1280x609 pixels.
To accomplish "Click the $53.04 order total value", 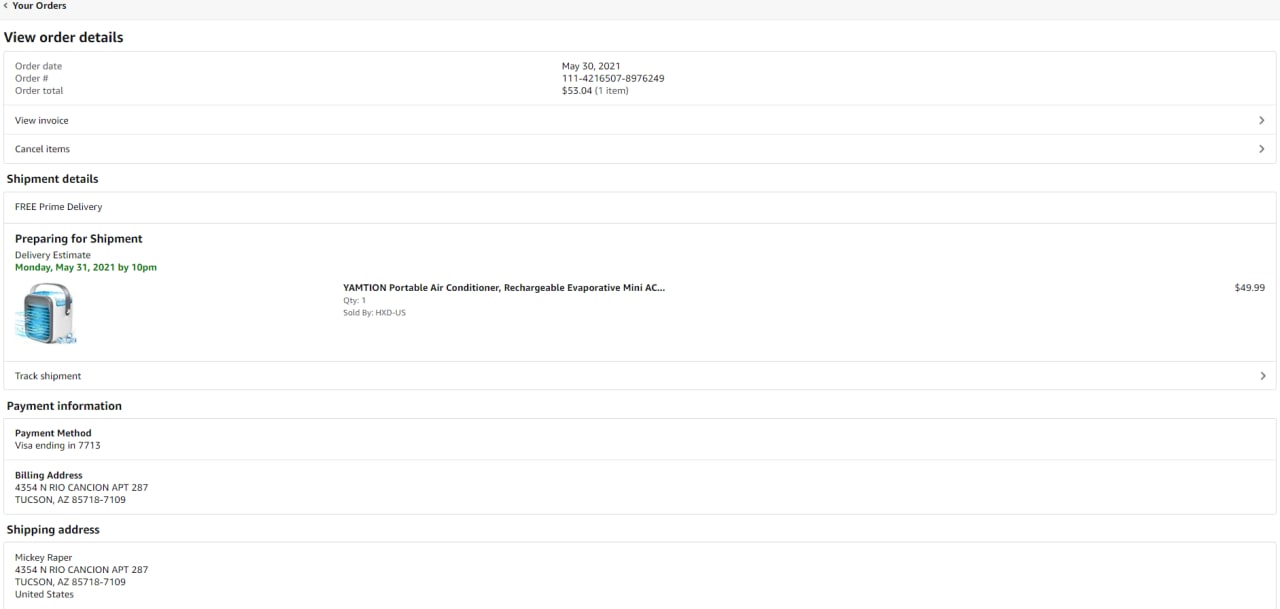I will pos(576,91).
